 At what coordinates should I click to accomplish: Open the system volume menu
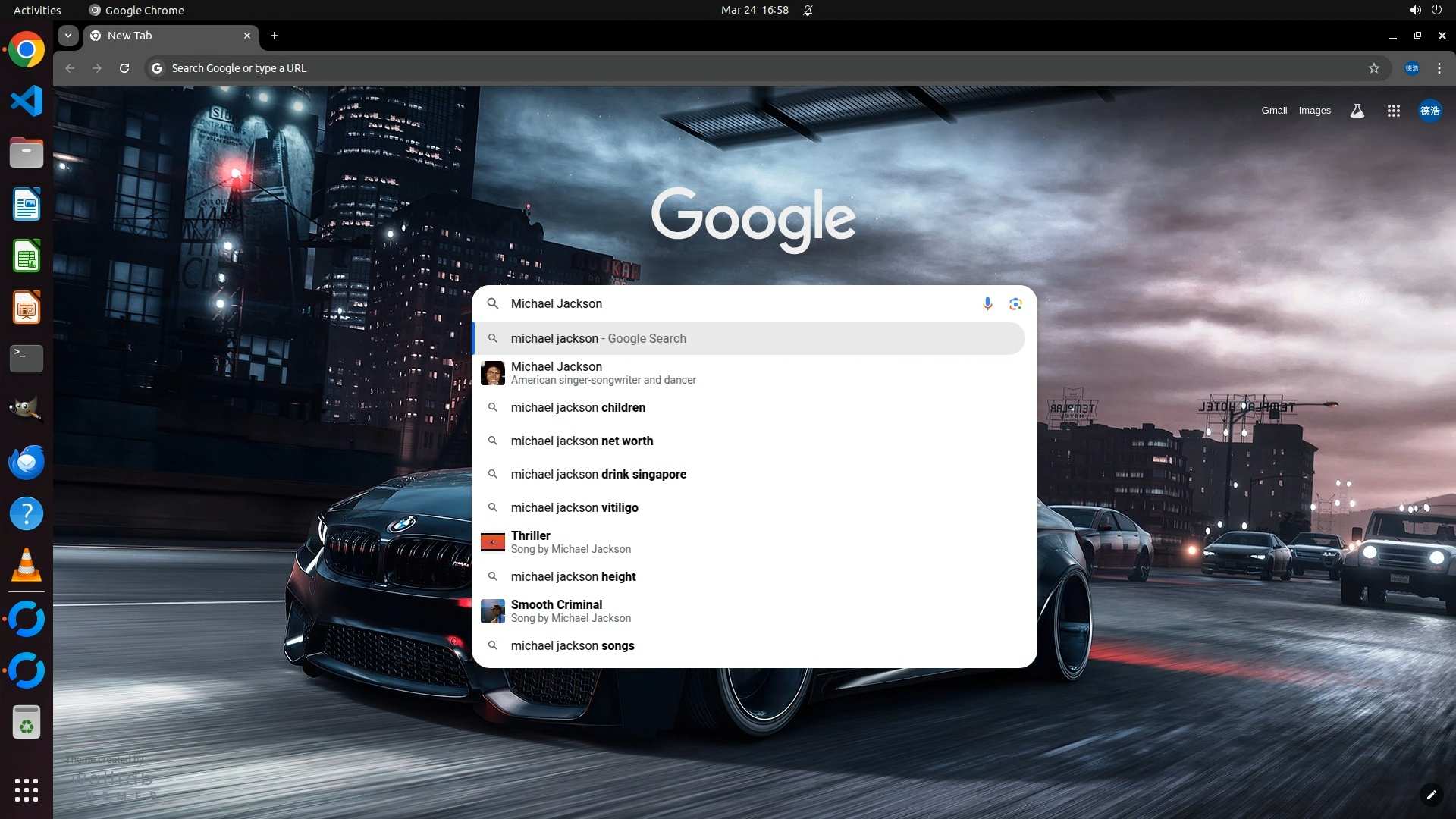pos(1414,11)
